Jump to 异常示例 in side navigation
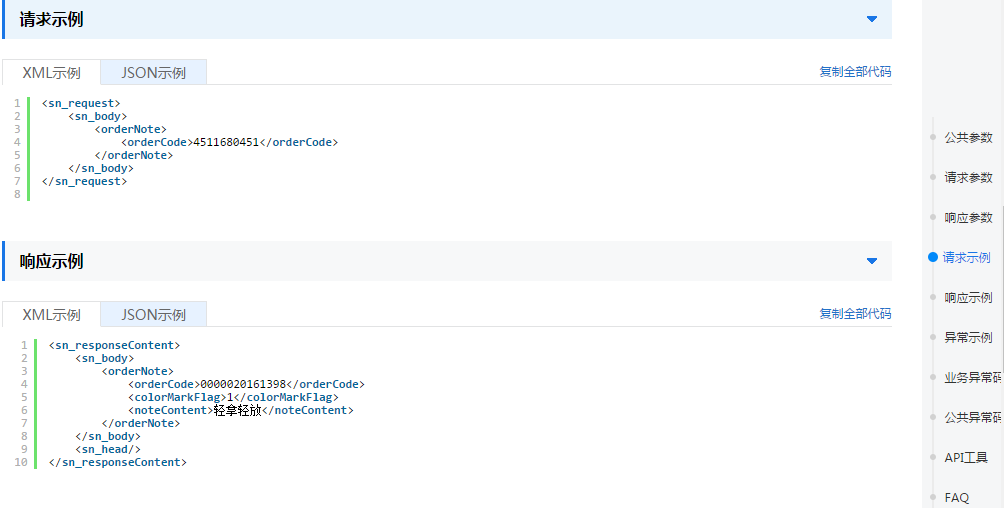The width and height of the screenshot is (1004, 508). point(968,338)
